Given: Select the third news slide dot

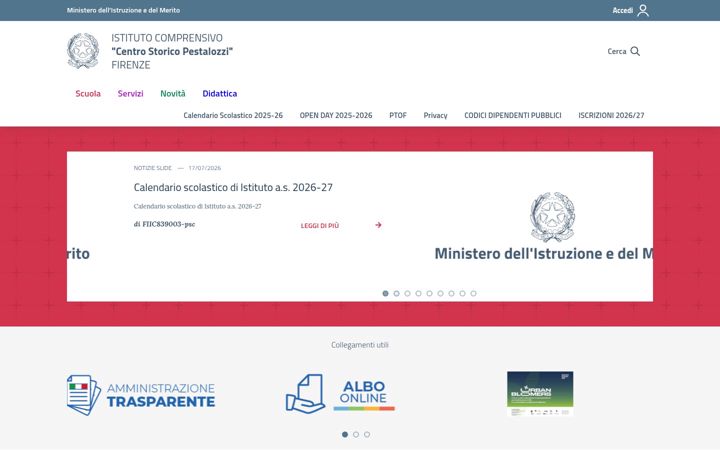Looking at the screenshot, I should pos(407,293).
